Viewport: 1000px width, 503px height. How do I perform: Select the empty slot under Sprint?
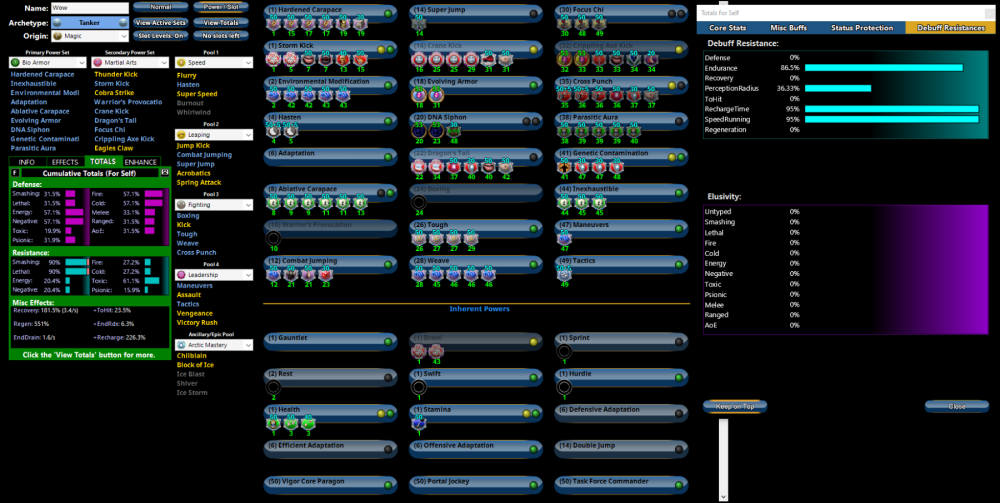(x=564, y=351)
